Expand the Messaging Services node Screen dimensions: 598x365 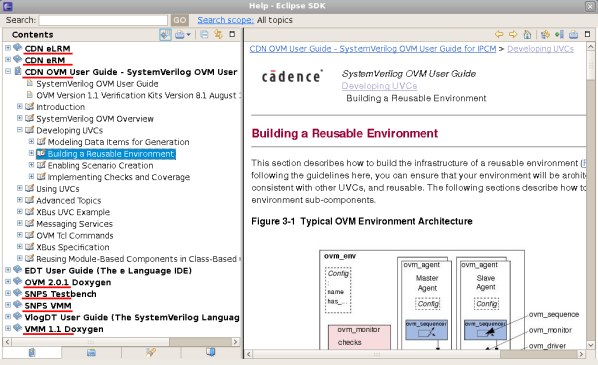[20, 223]
